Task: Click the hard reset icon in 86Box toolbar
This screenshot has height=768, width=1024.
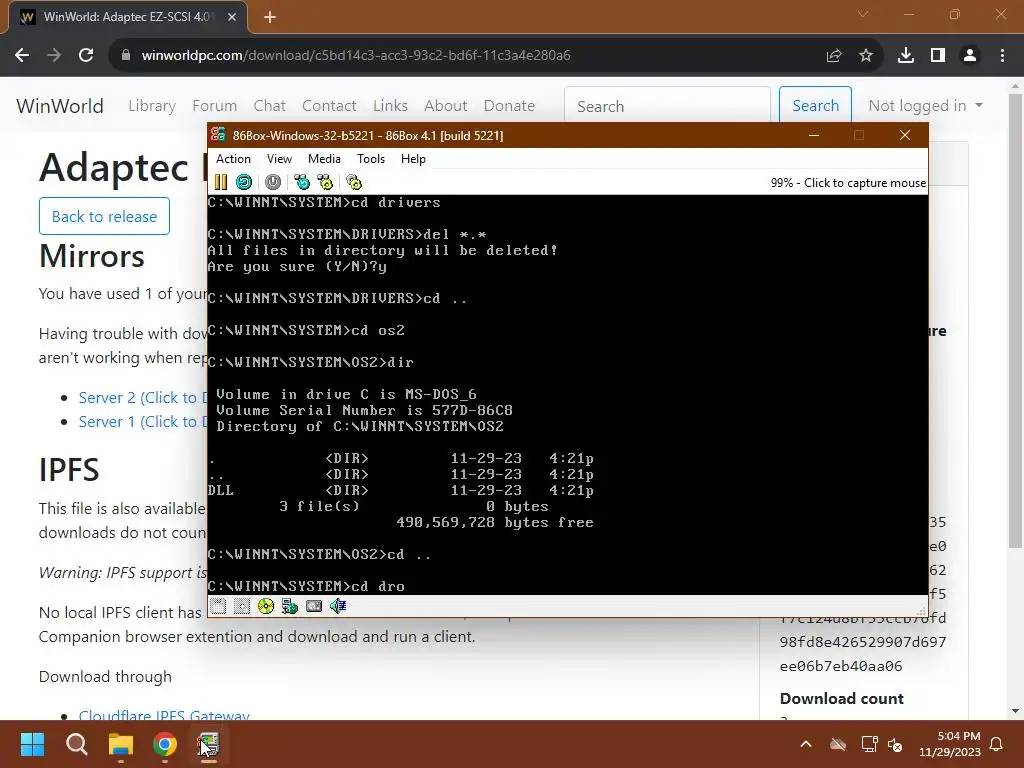Action: 244,182
